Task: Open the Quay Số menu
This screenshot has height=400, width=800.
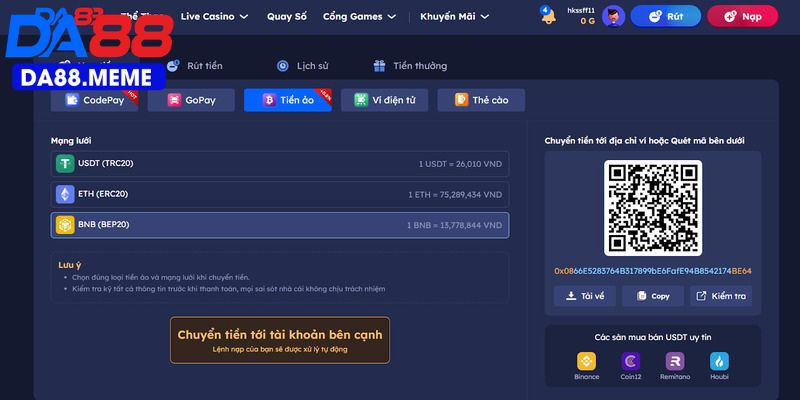Action: coord(287,16)
